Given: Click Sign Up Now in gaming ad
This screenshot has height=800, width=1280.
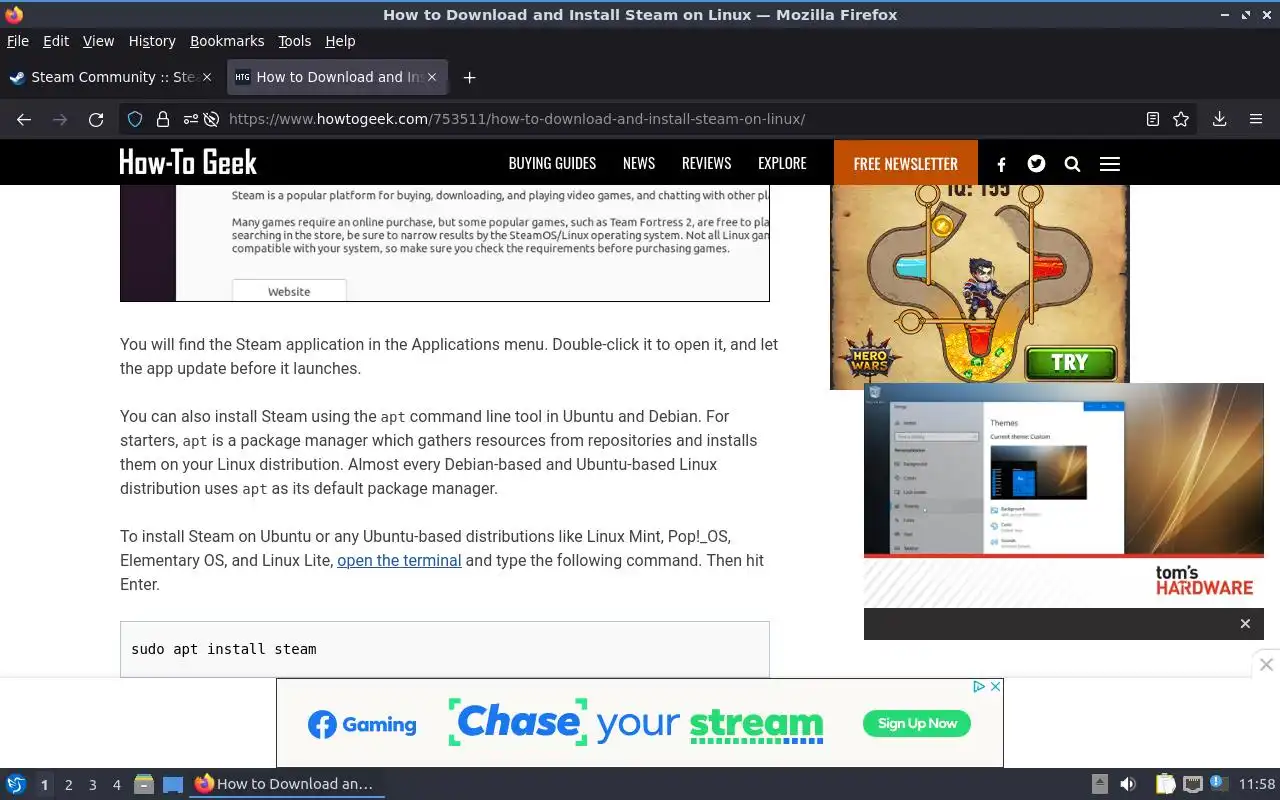Looking at the screenshot, I should [x=917, y=723].
